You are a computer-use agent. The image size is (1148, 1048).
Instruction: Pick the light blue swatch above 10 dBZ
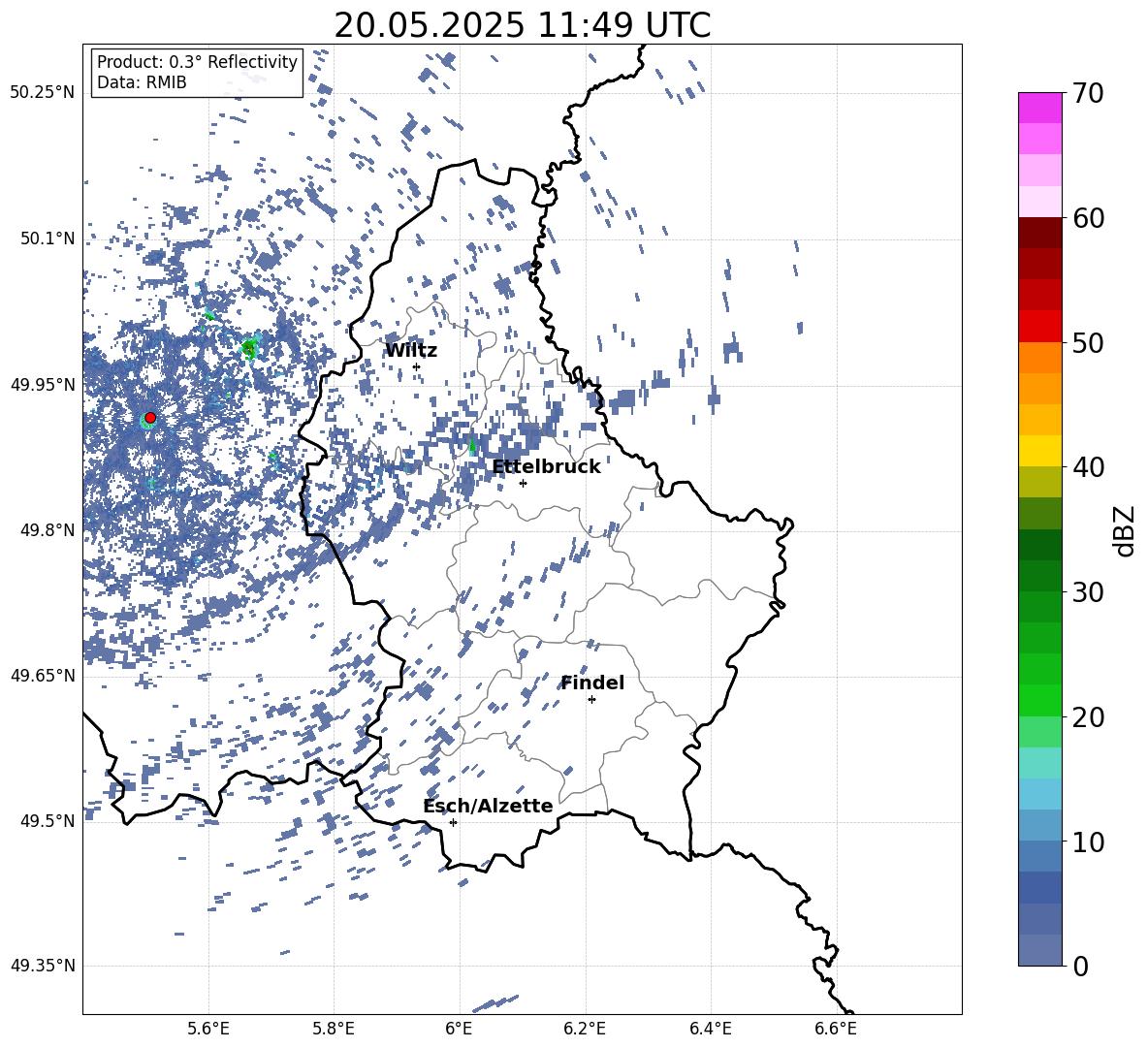[x=1039, y=794]
